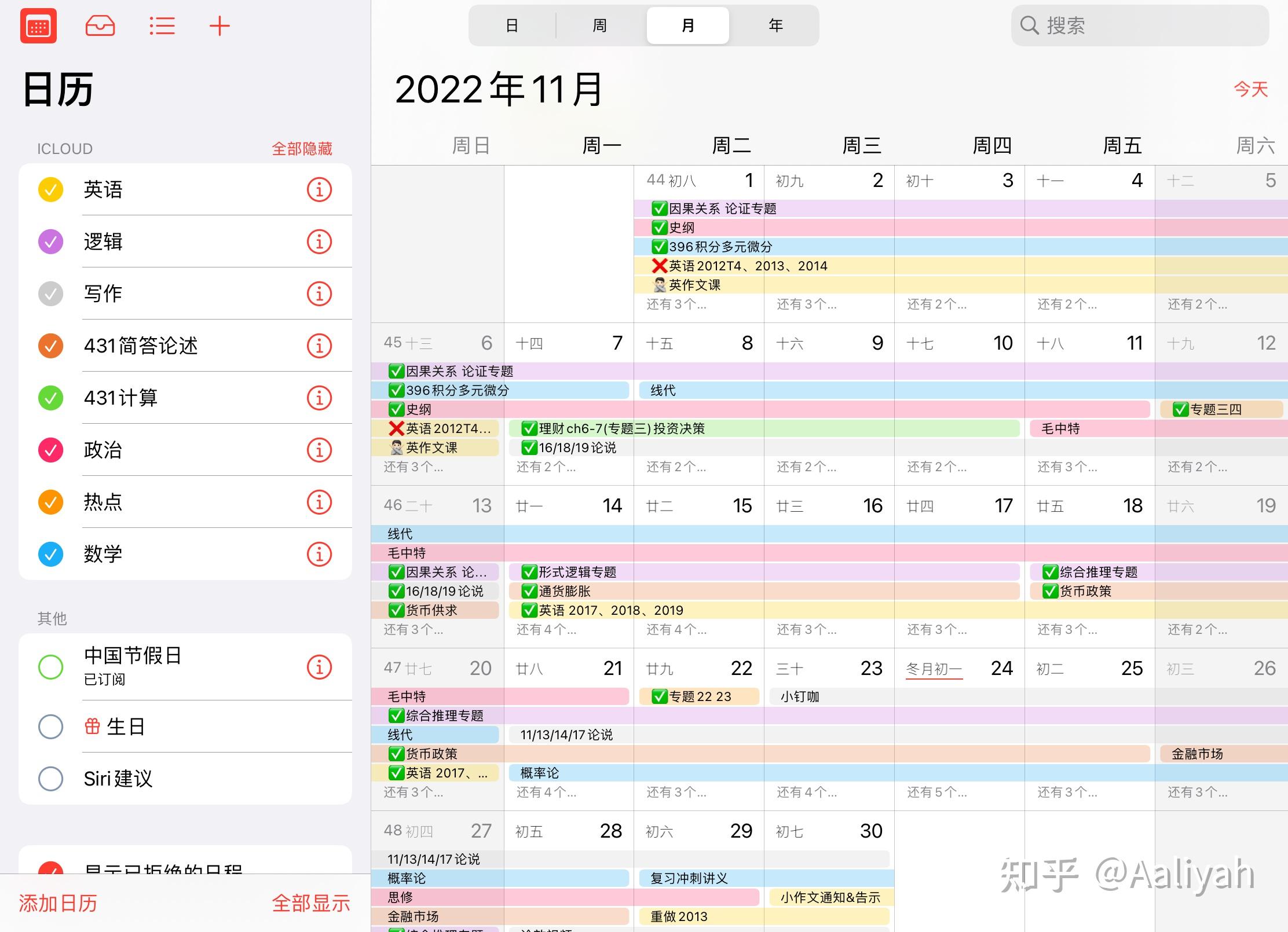Open info for 英语 calendar
Screen dimensions: 1288x932
319,190
